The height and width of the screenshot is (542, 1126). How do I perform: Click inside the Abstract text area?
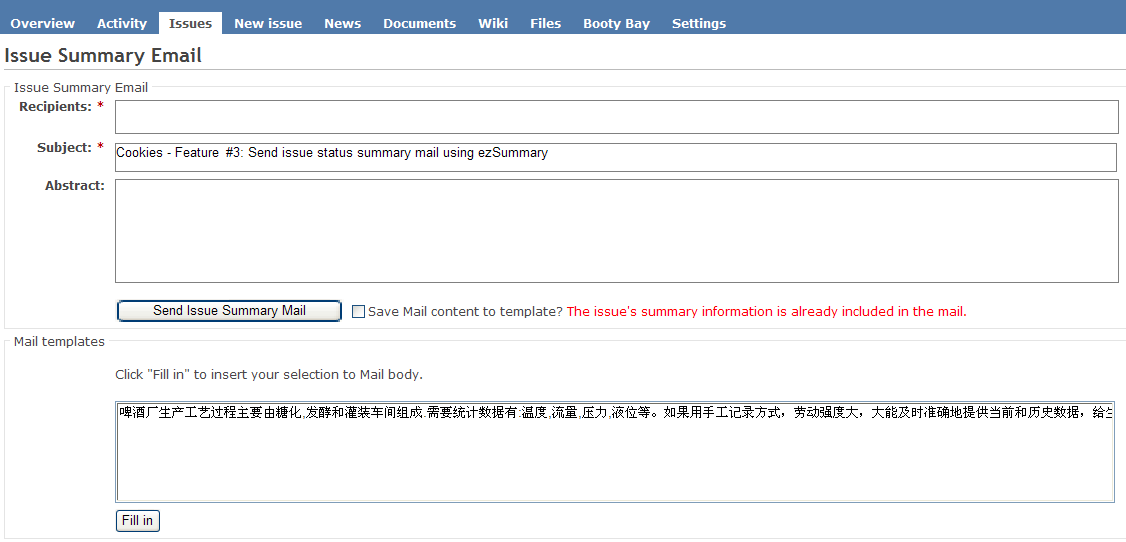click(616, 231)
